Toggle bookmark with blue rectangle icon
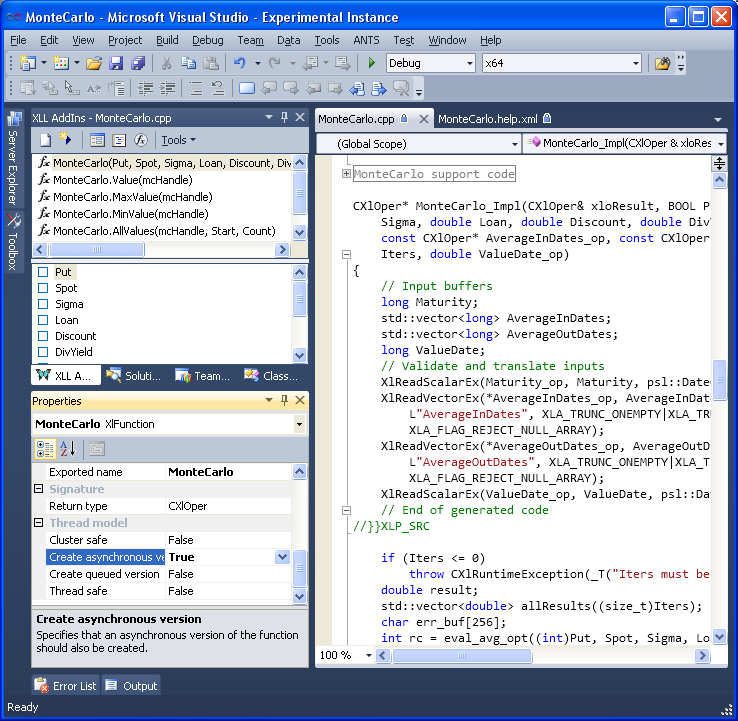 [247, 88]
